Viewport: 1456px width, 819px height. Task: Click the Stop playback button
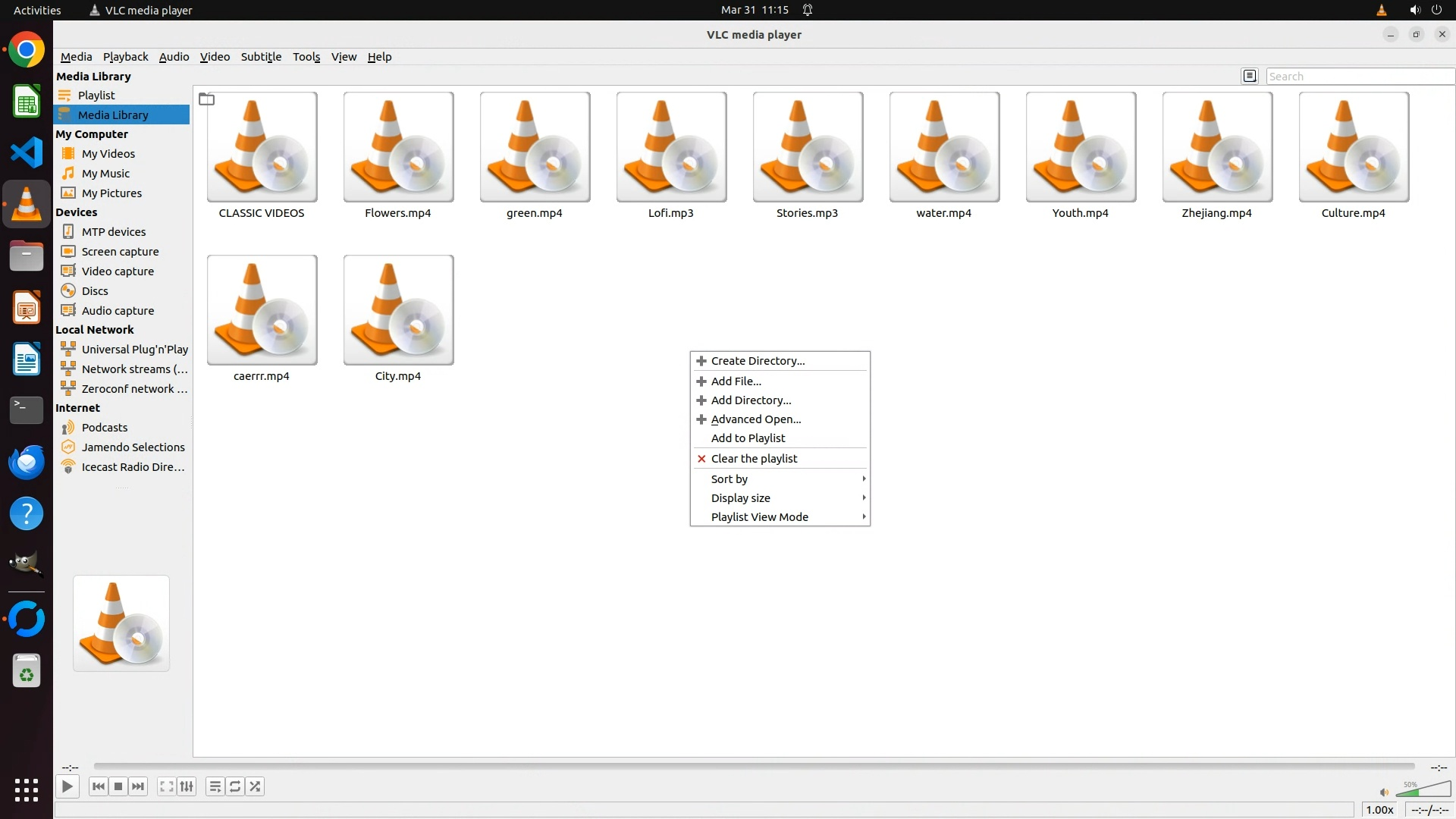(x=118, y=786)
